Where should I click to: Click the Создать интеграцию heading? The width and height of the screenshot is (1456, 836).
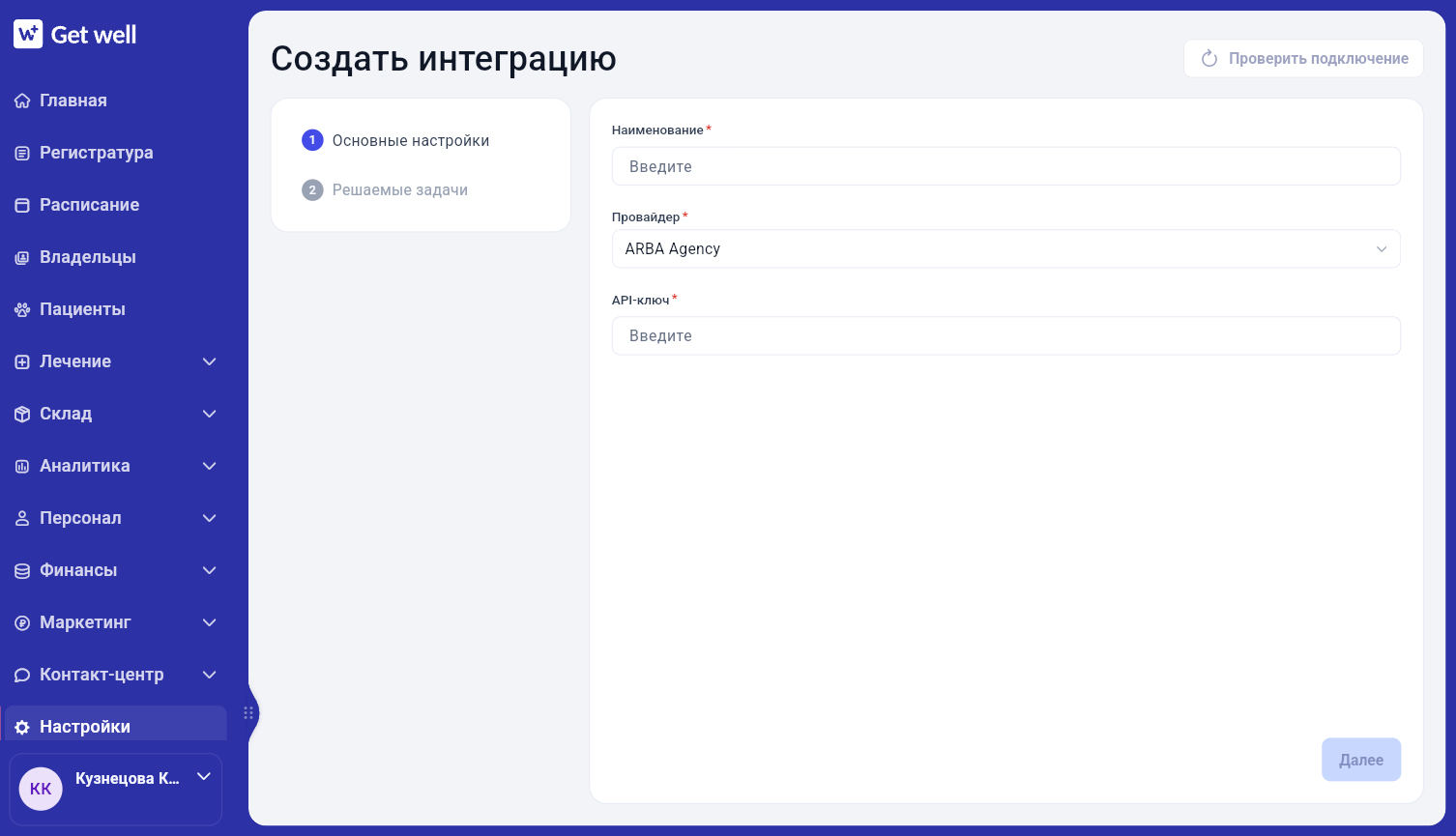pos(444,59)
